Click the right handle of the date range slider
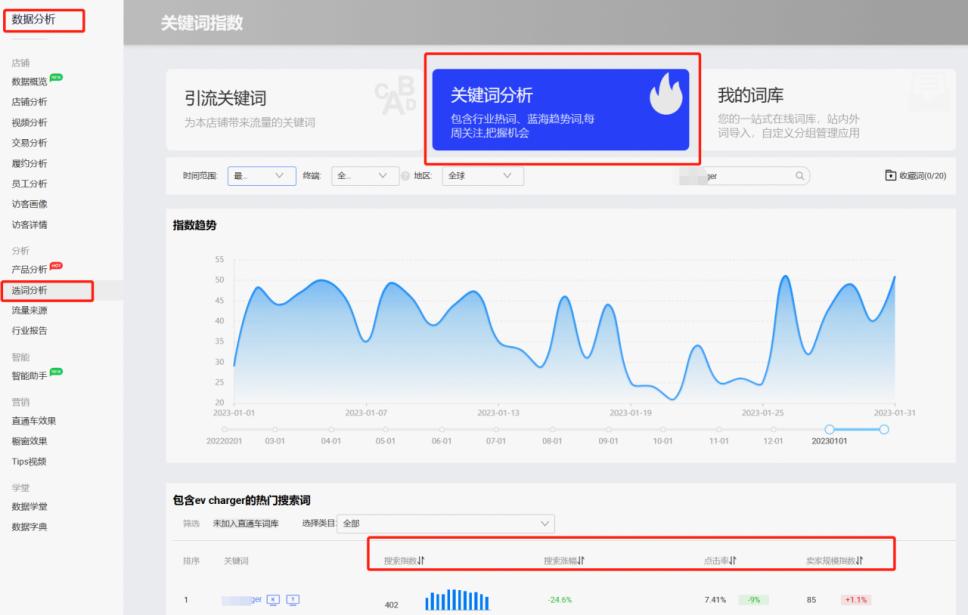 click(x=883, y=430)
